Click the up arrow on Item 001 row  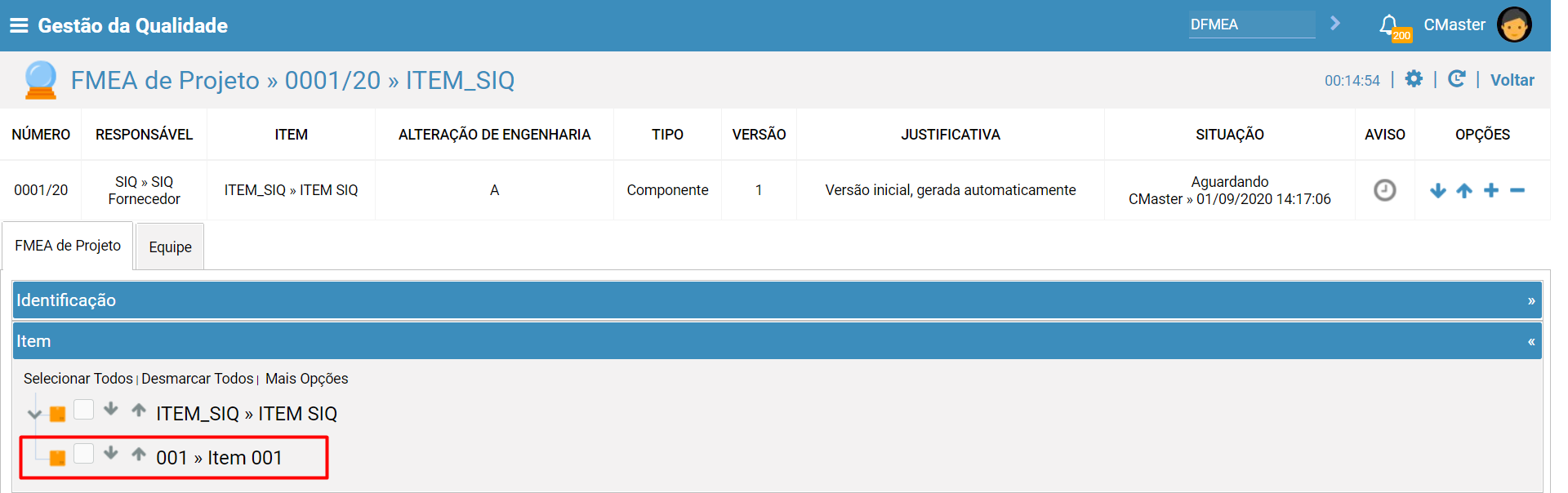[x=139, y=453]
